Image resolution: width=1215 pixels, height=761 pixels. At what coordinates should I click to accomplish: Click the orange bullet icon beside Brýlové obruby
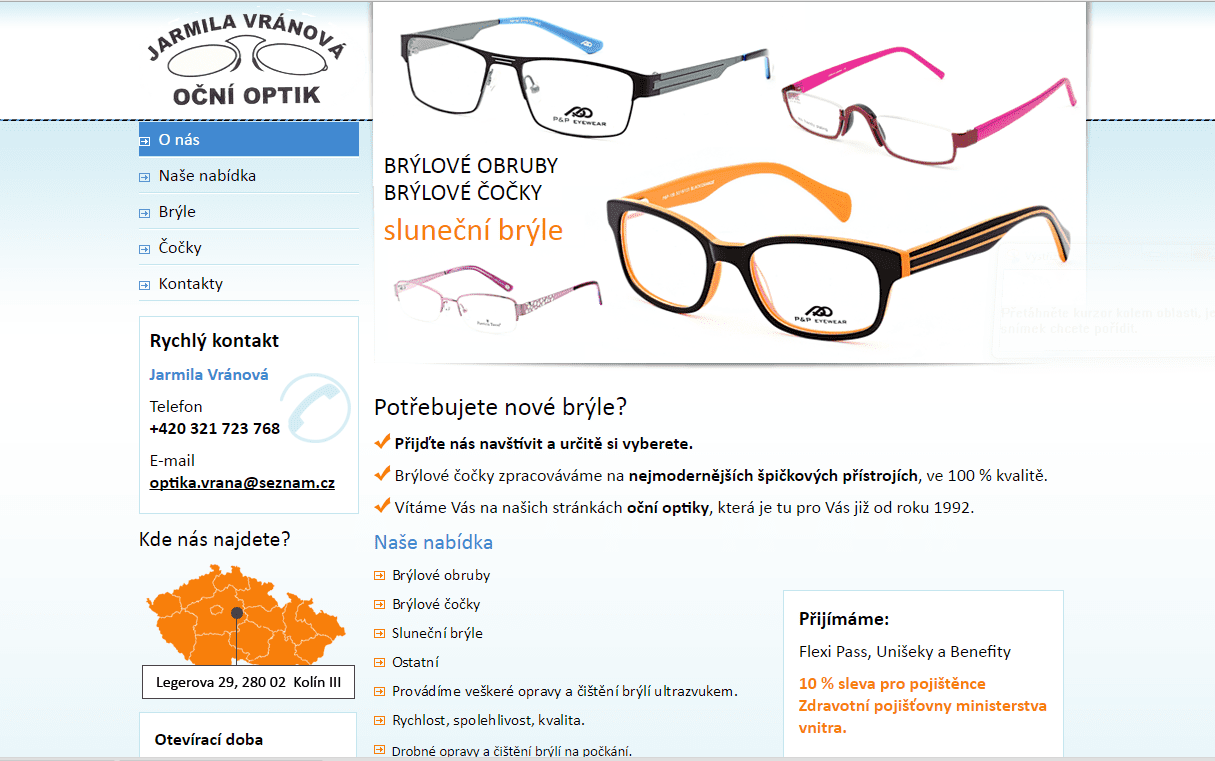379,575
